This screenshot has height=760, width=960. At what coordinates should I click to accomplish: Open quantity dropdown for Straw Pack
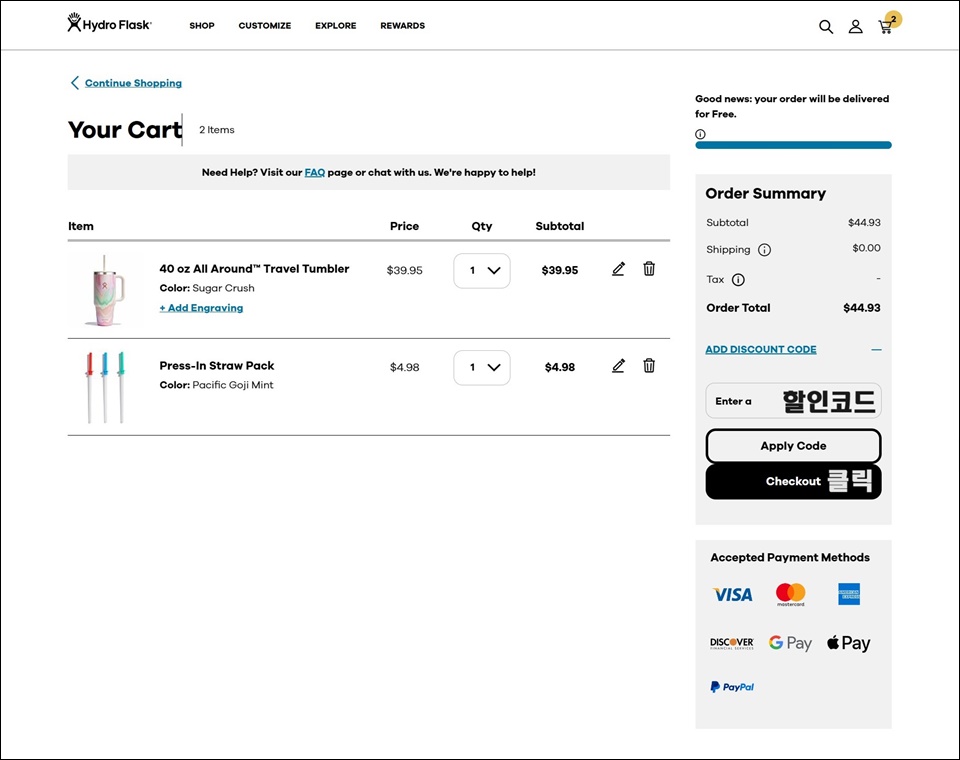(482, 367)
